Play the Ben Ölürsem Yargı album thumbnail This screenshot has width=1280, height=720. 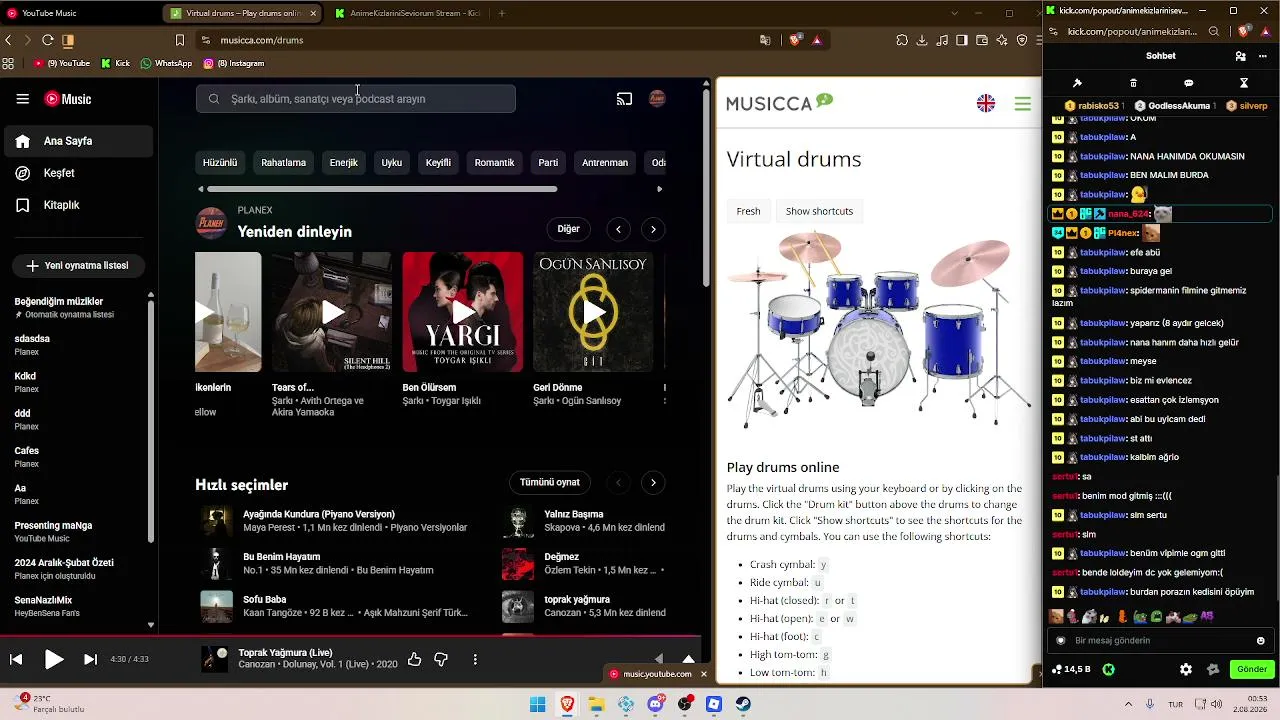[462, 312]
